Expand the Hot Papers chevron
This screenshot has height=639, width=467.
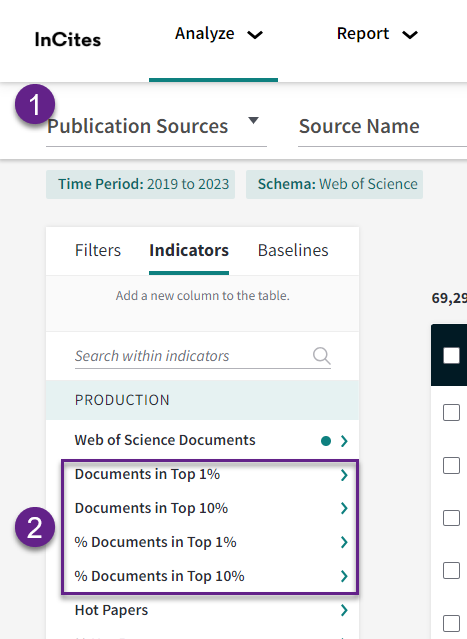pyautogui.click(x=344, y=610)
